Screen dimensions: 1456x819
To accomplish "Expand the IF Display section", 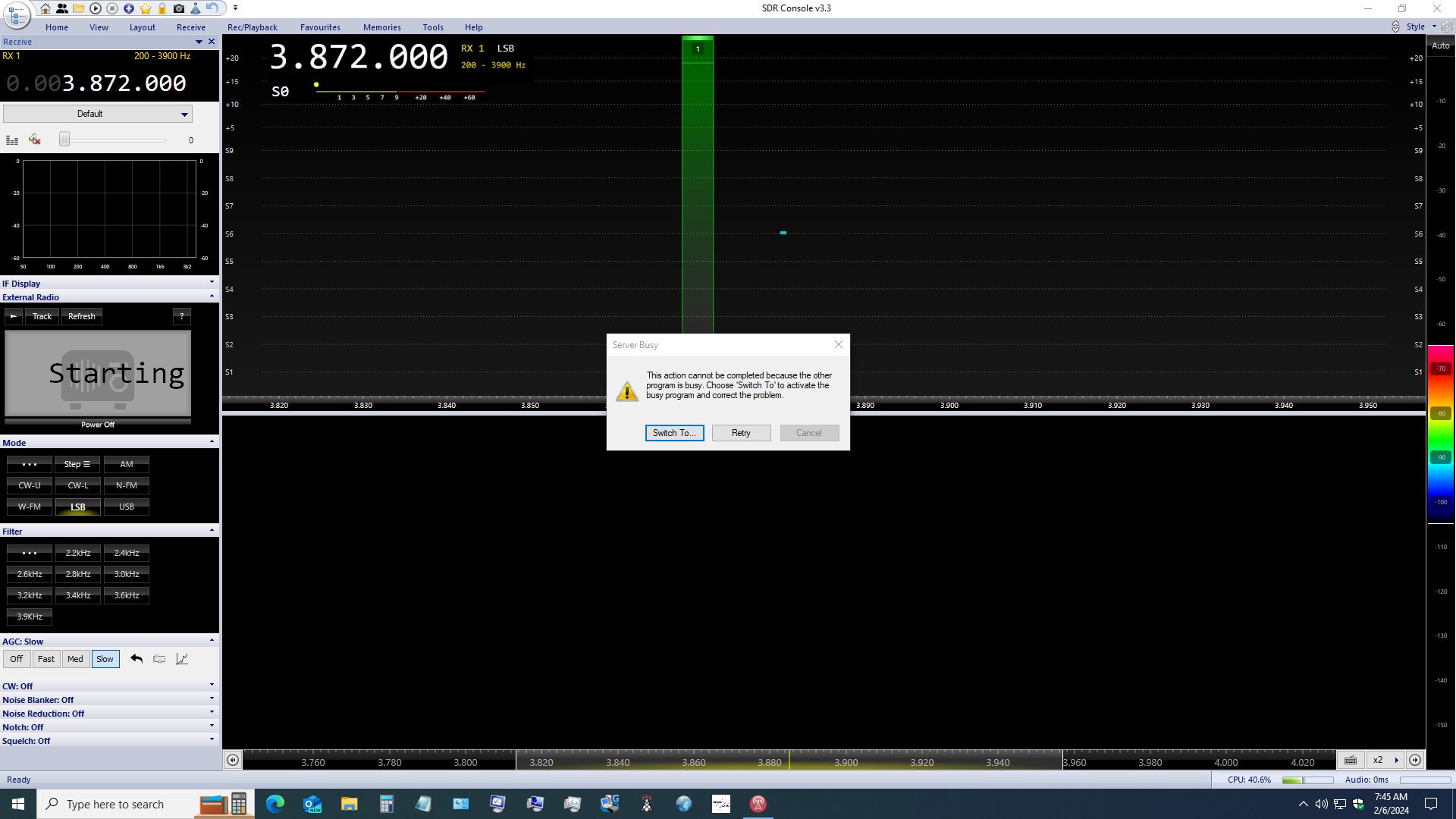I will point(212,283).
